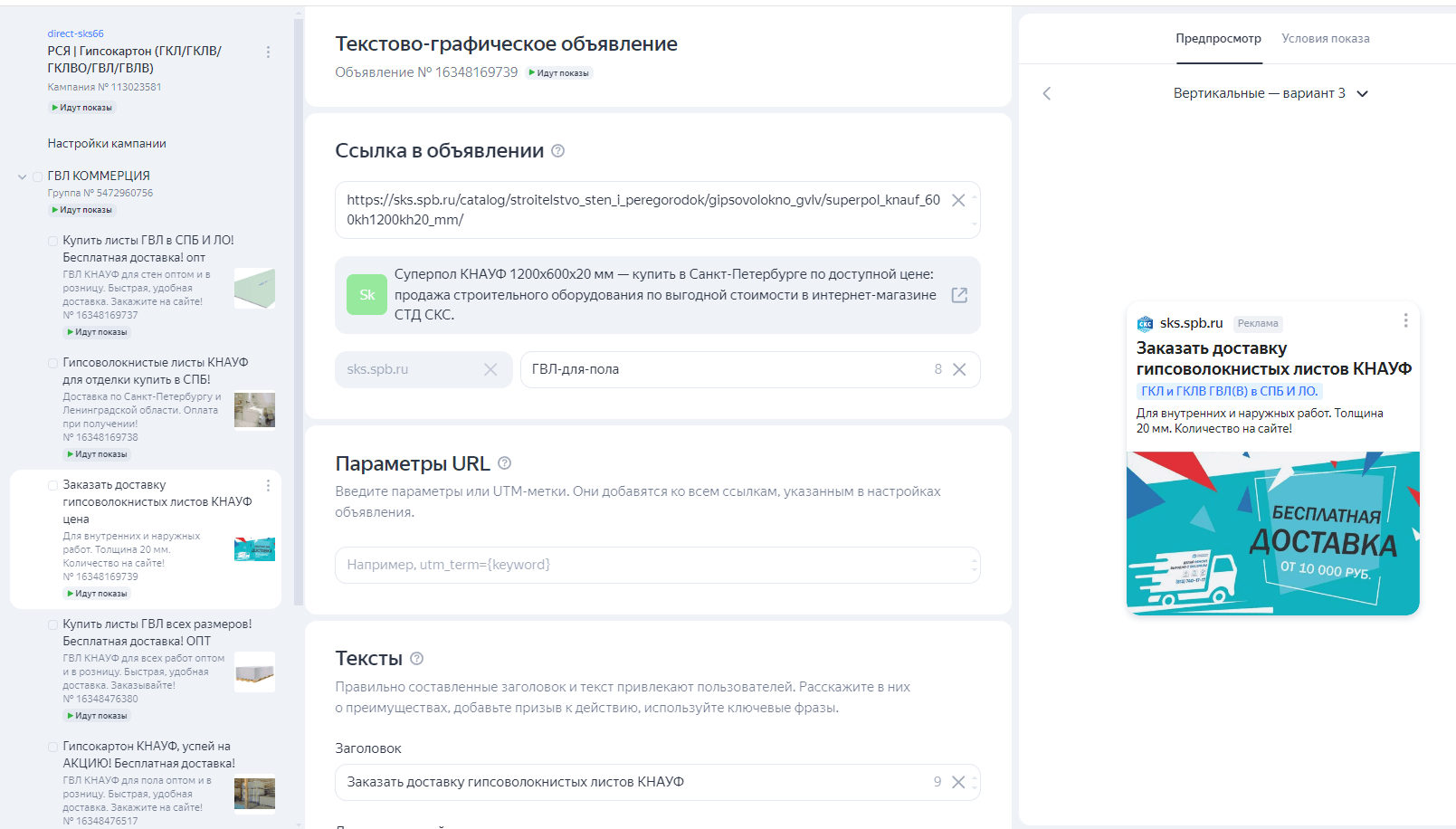
Task: Click the Реклама label in preview
Action: click(x=1258, y=323)
